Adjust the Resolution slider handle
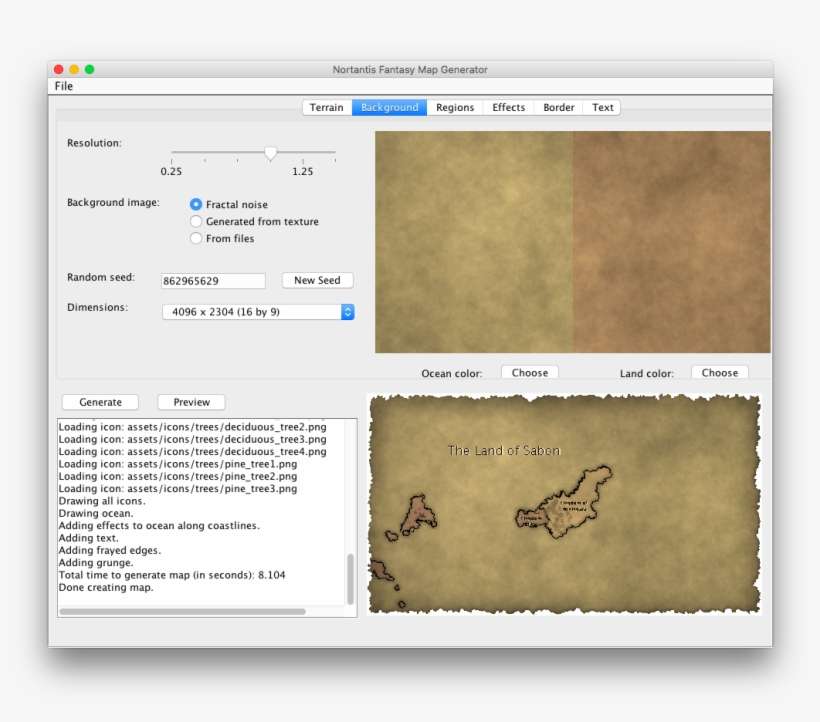820x722 pixels. [270, 152]
